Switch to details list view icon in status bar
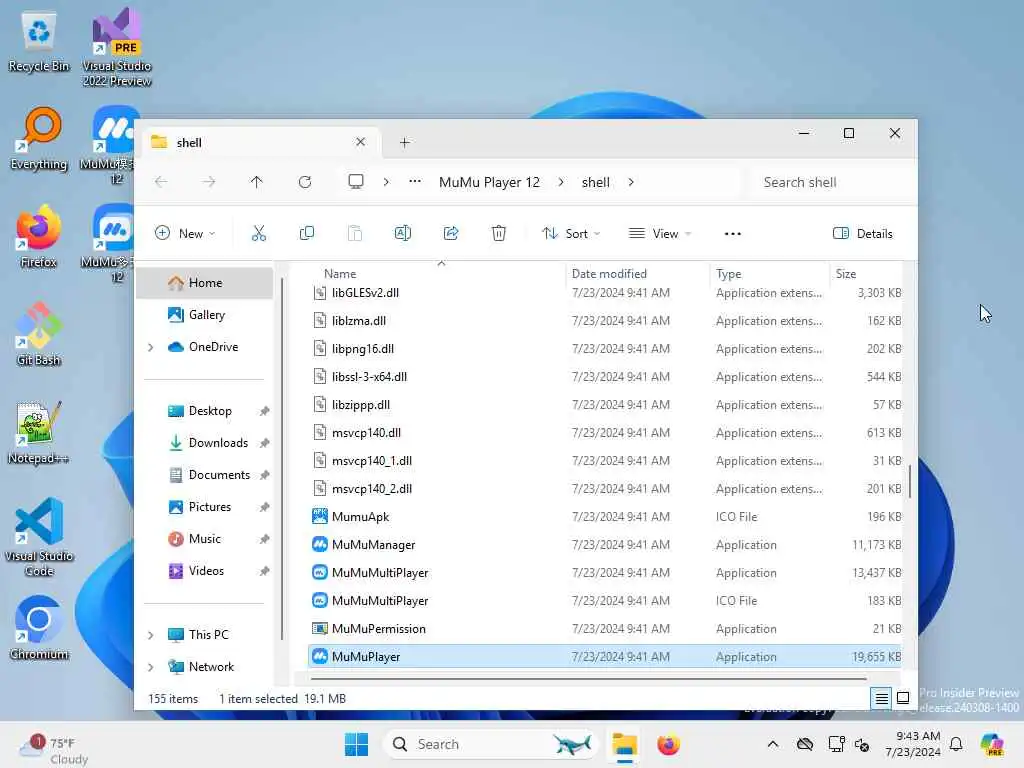The width and height of the screenshot is (1024, 768). [881, 699]
